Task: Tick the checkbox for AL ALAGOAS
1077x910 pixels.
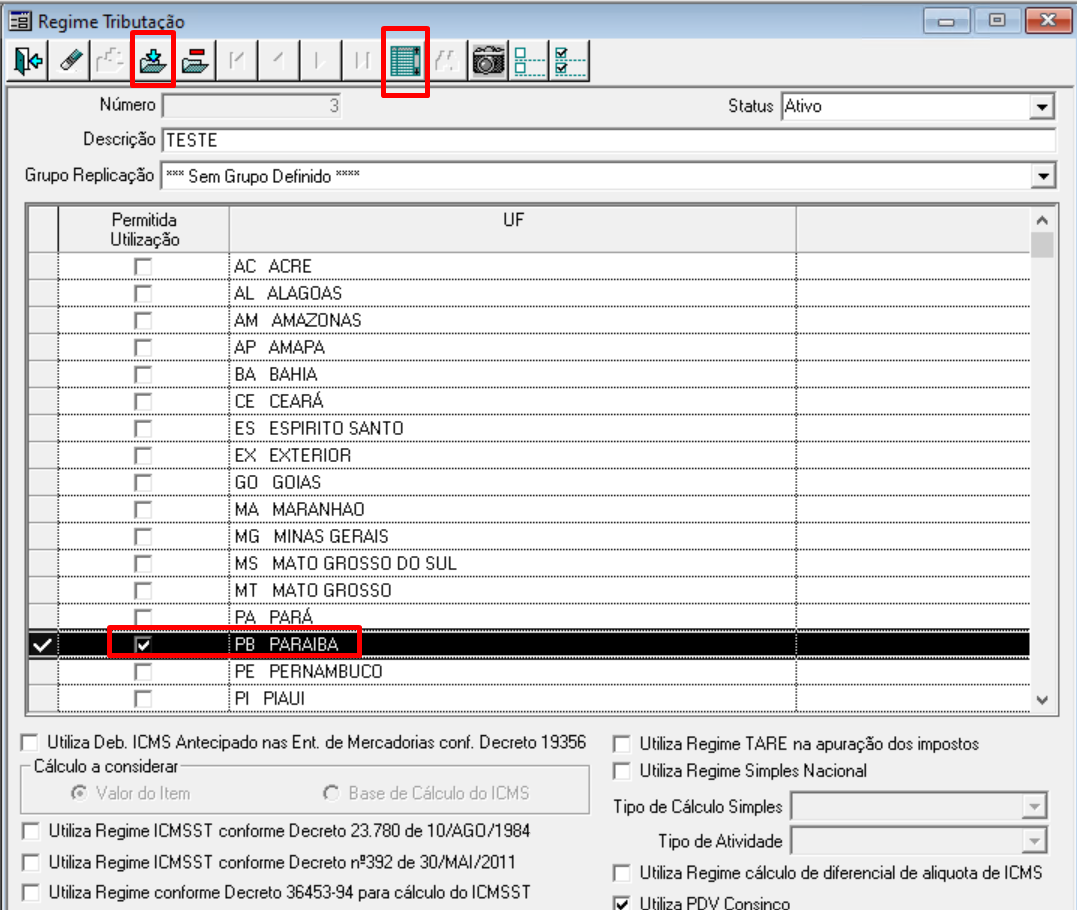Action: tap(143, 294)
